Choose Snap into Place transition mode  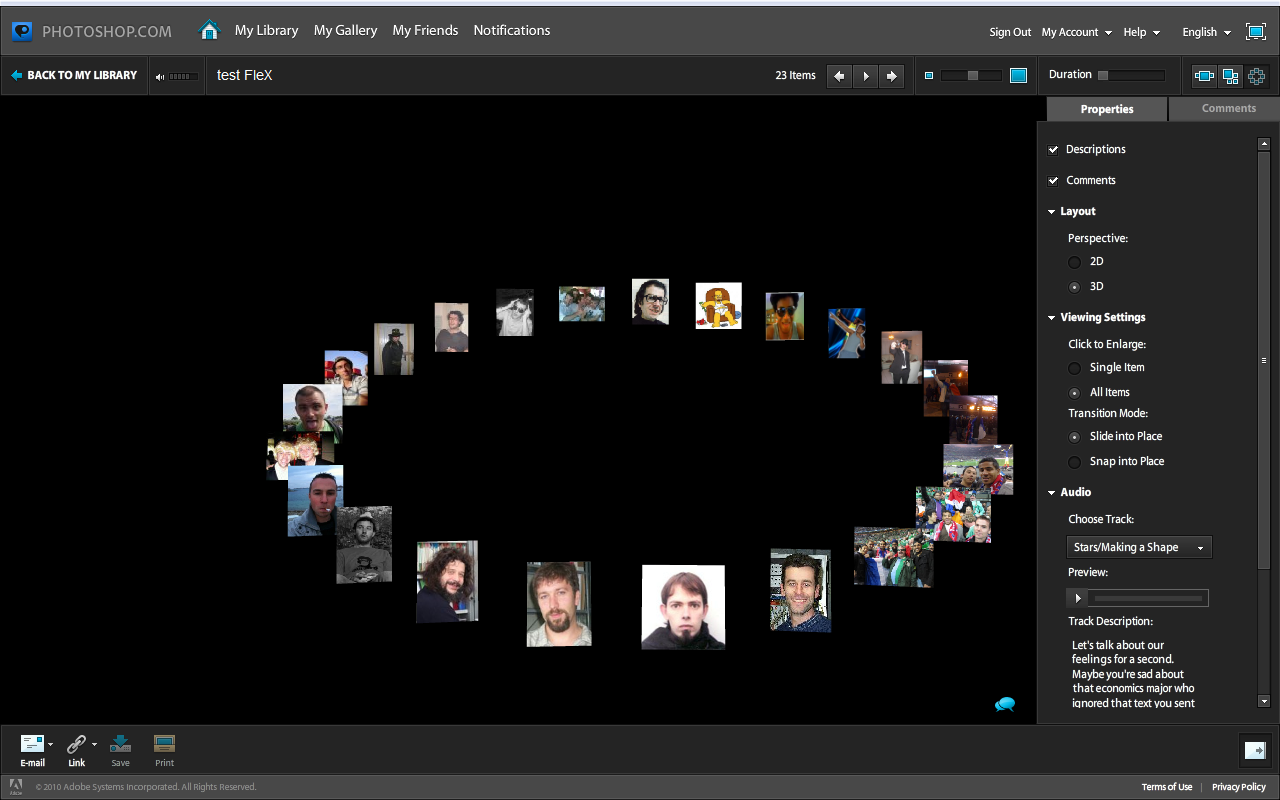1075,462
